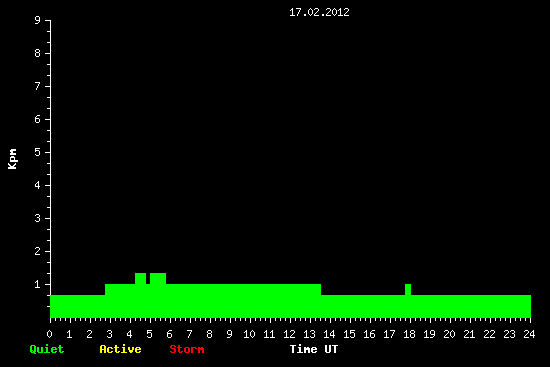Click the Kpm vertical axis label
The width and height of the screenshot is (550, 367).
(12, 159)
